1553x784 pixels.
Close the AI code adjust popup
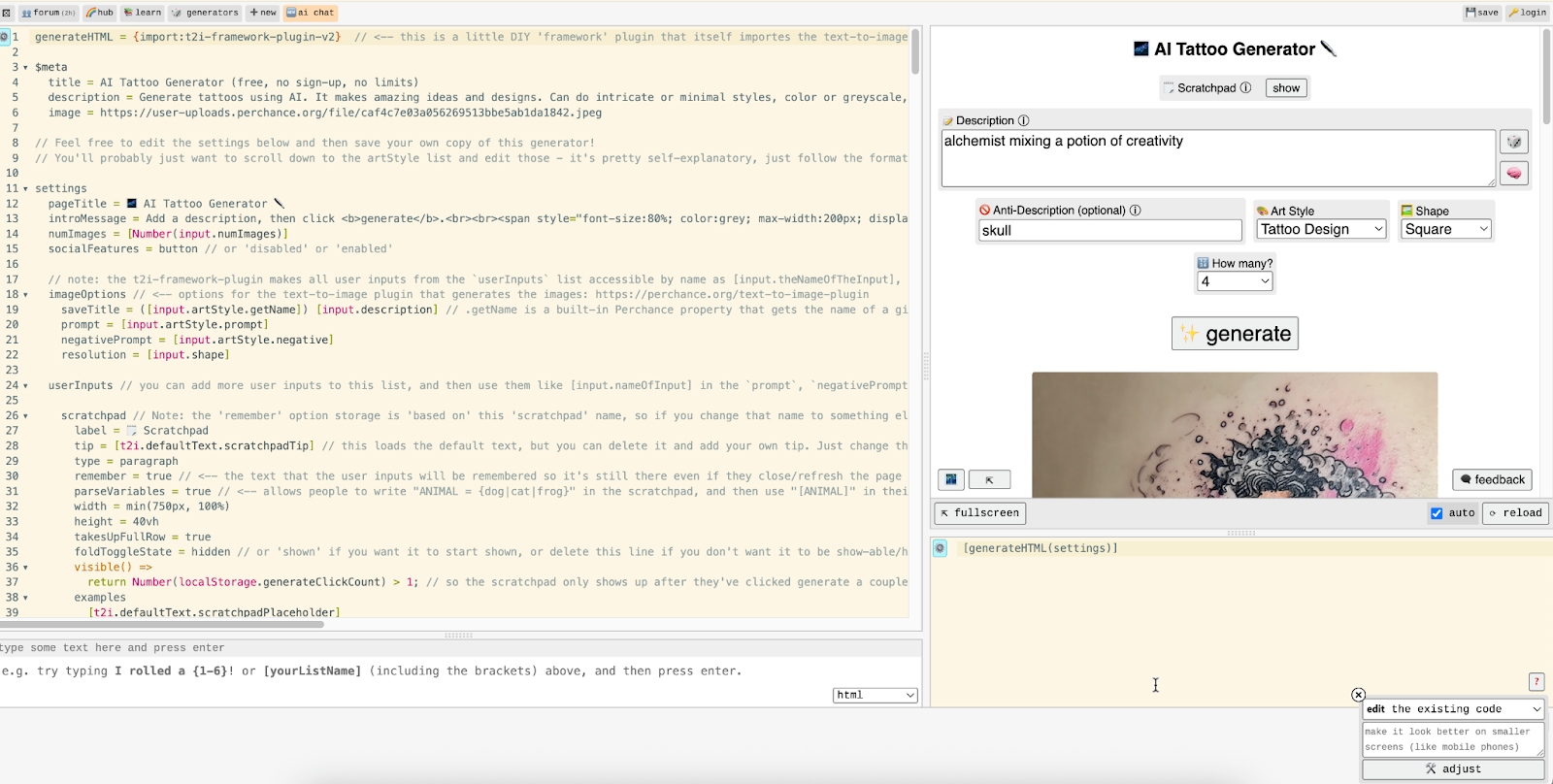click(x=1358, y=695)
